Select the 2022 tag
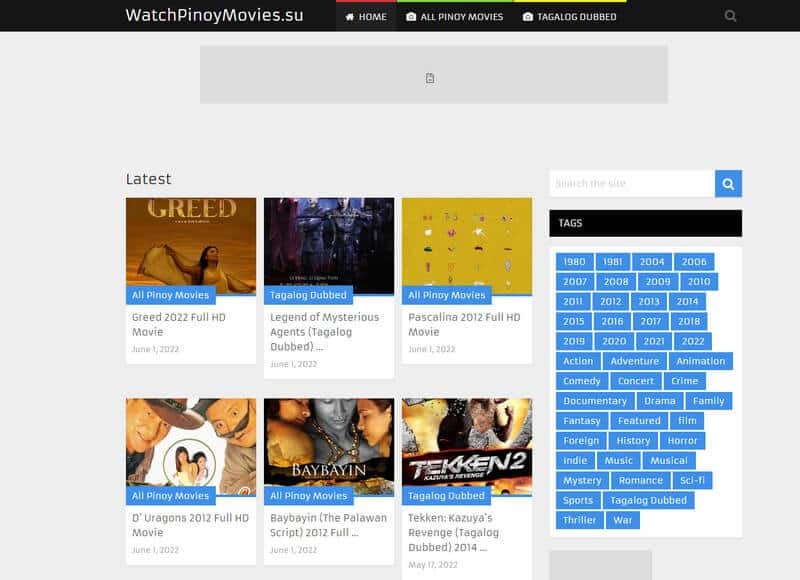 [x=693, y=341]
